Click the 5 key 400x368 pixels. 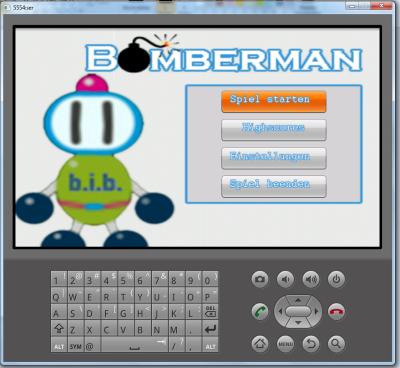(126, 279)
